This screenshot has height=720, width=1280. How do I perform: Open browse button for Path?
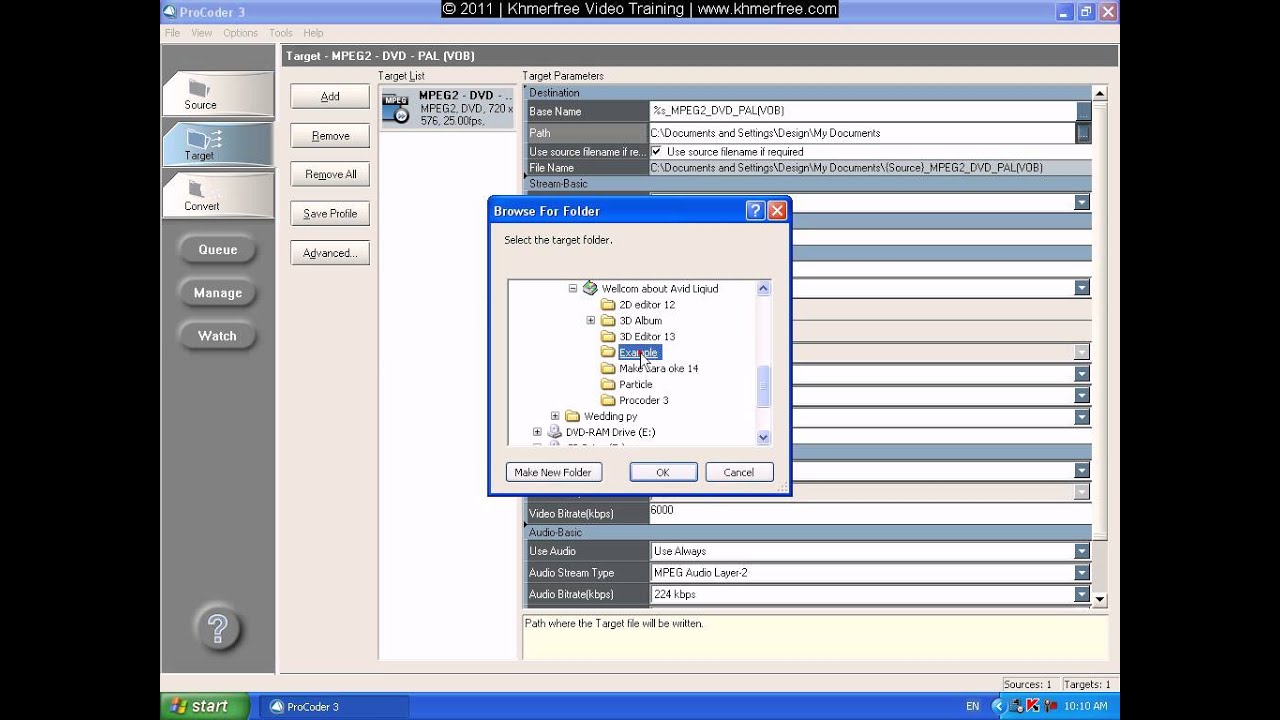point(1083,132)
